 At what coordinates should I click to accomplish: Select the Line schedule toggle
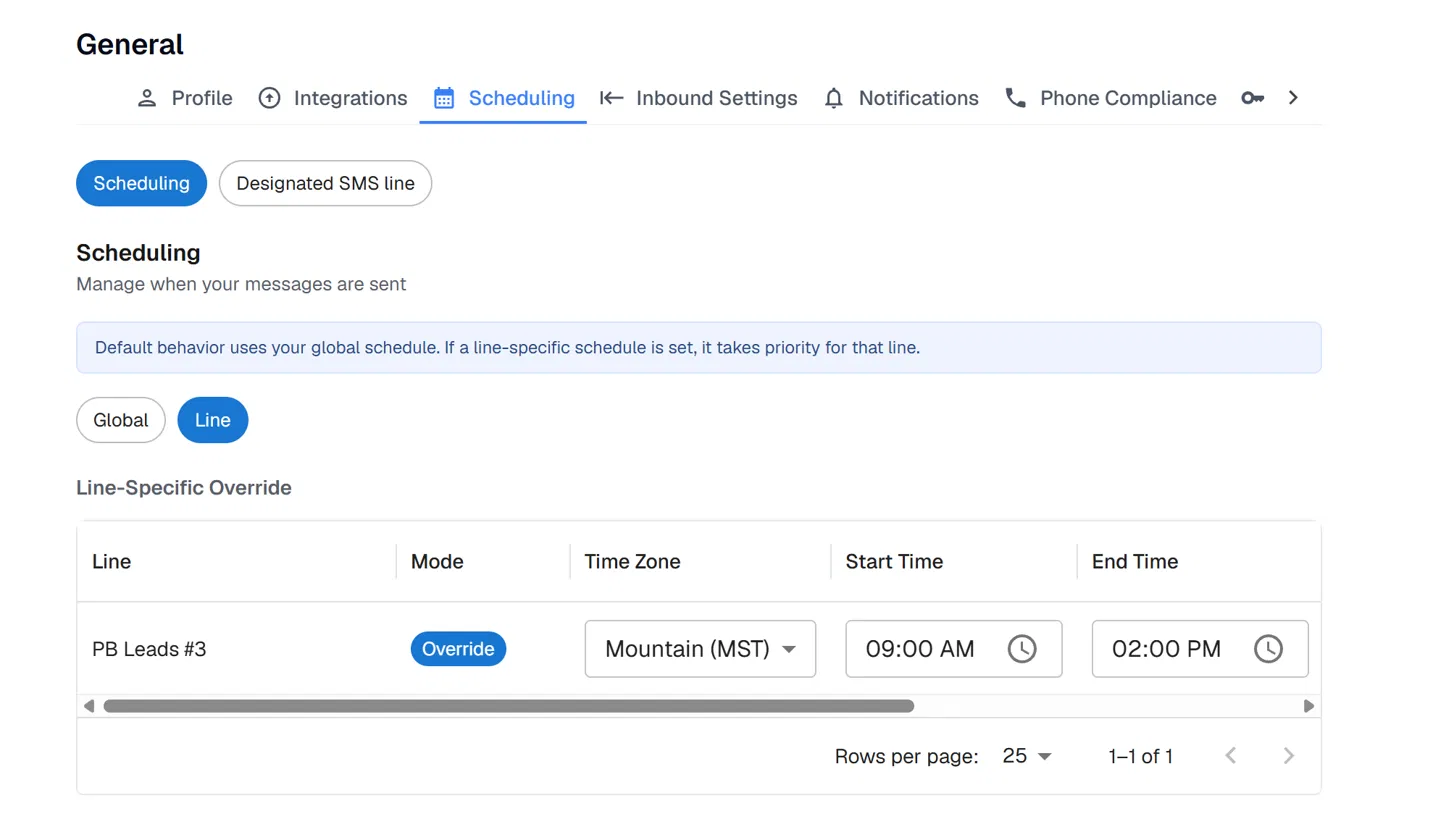coord(213,420)
